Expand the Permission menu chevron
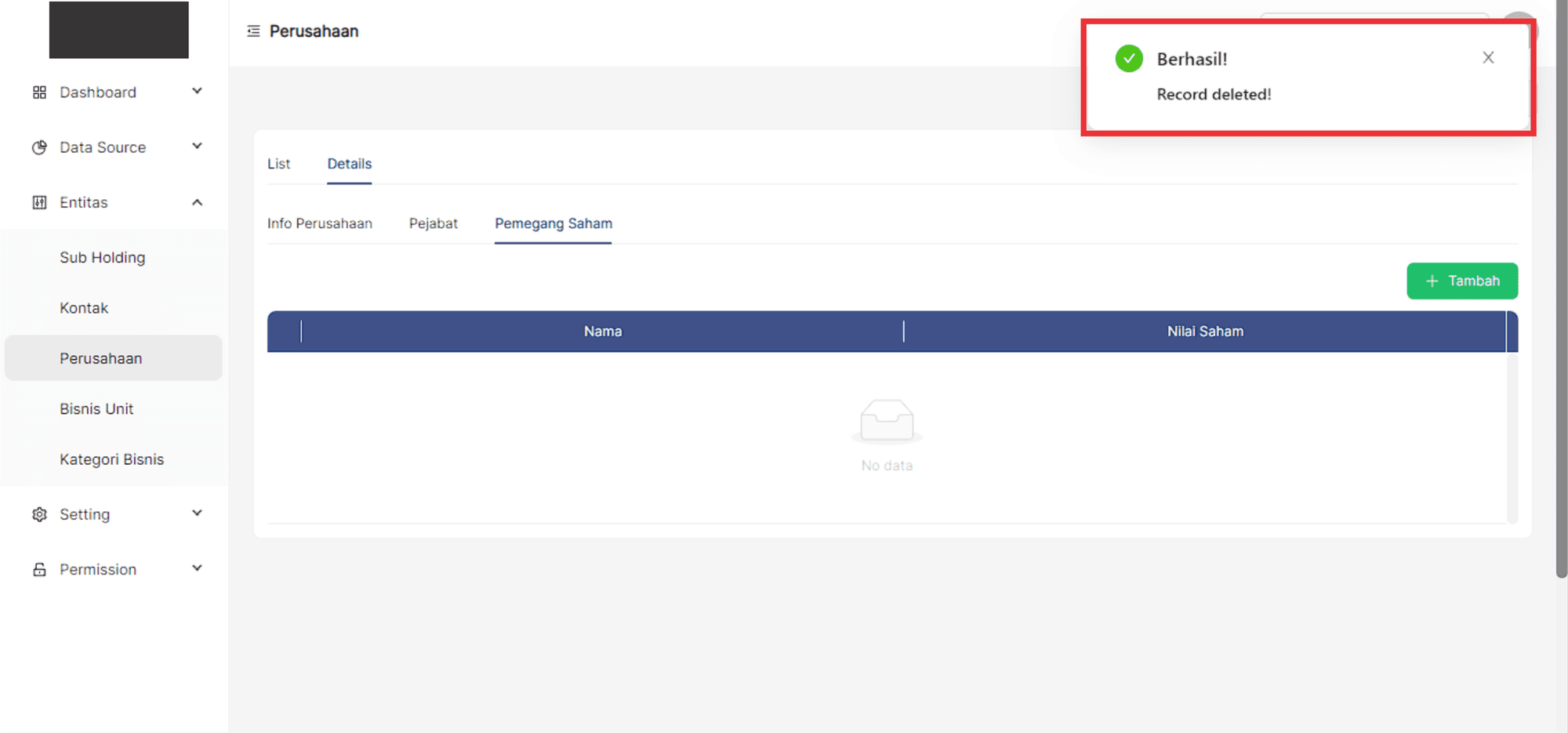 click(x=197, y=568)
